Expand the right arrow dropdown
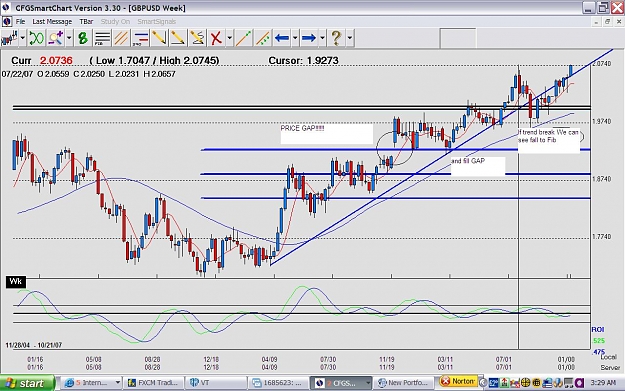 click(x=322, y=38)
